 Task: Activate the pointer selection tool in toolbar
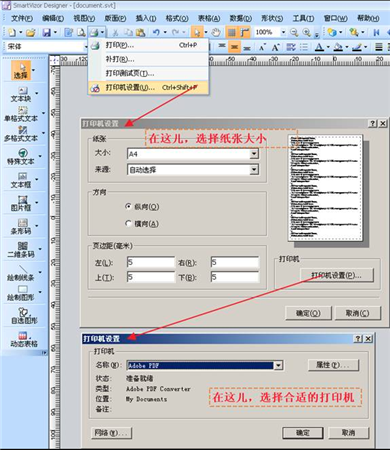[x=197, y=32]
